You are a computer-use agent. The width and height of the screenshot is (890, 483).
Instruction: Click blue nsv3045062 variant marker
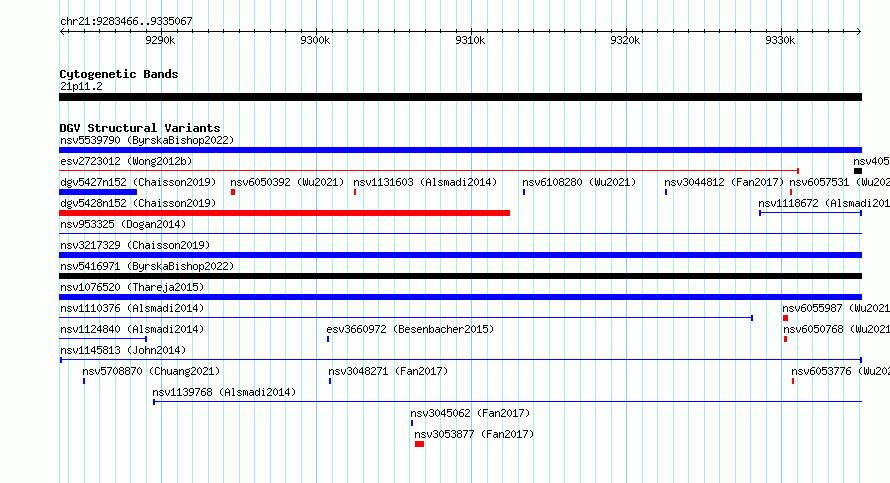click(x=412, y=423)
